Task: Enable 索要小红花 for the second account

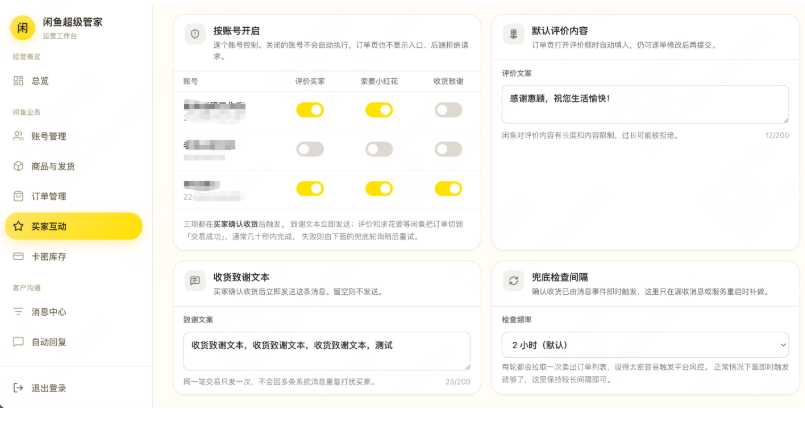Action: (379, 149)
